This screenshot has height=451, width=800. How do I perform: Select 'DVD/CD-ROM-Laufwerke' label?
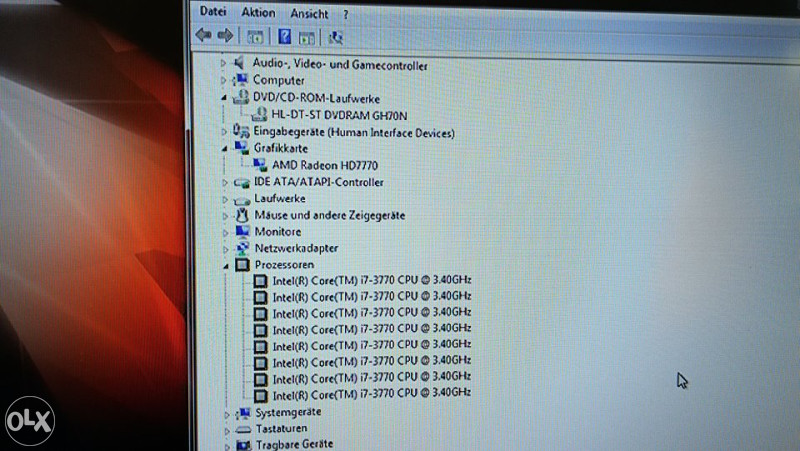click(x=316, y=98)
